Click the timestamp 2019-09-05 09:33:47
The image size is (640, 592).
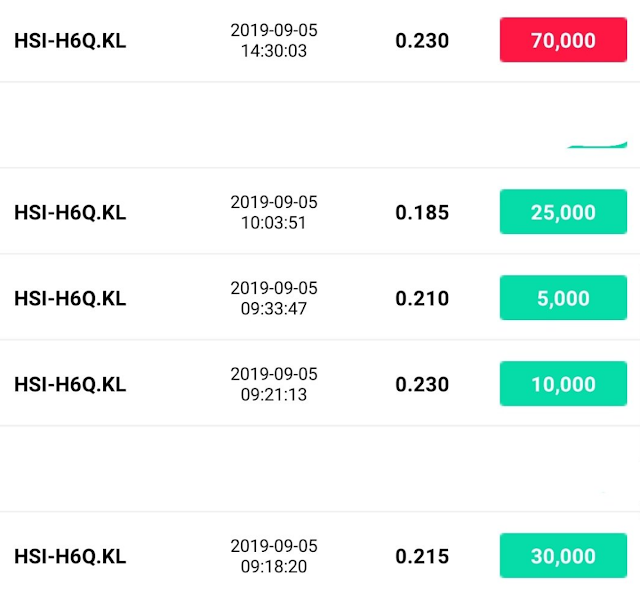pos(274,298)
